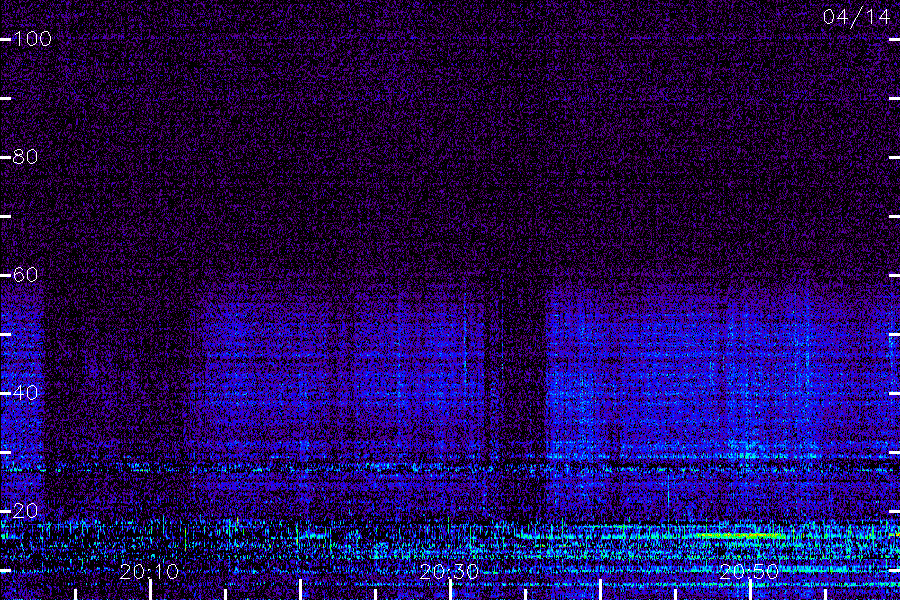Click the tick mark below the 20:10 label
Image resolution: width=900 pixels, height=600 pixels.
pos(150,590)
